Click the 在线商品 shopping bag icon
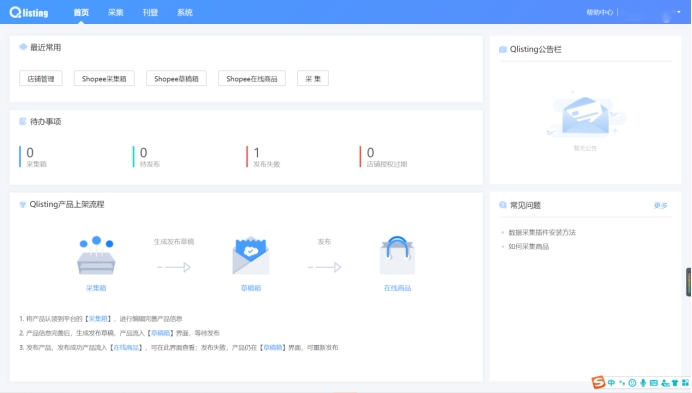This screenshot has height=393, width=692. 397,255
